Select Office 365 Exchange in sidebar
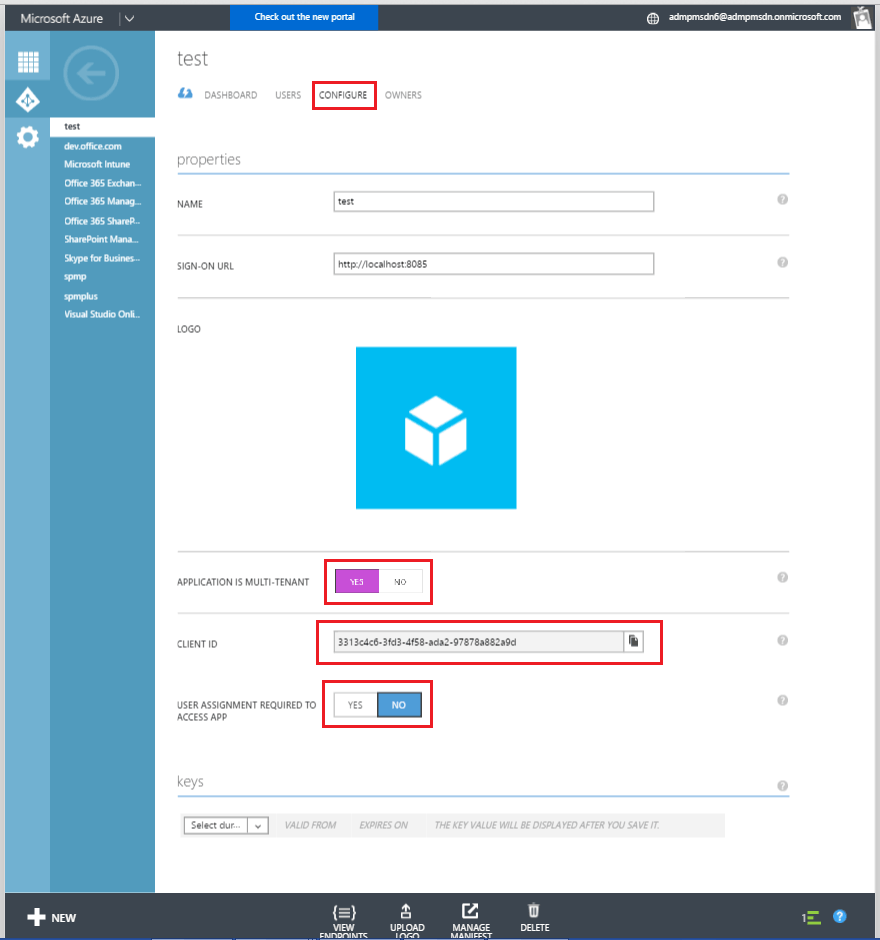Image resolution: width=880 pixels, height=940 pixels. coord(103,183)
